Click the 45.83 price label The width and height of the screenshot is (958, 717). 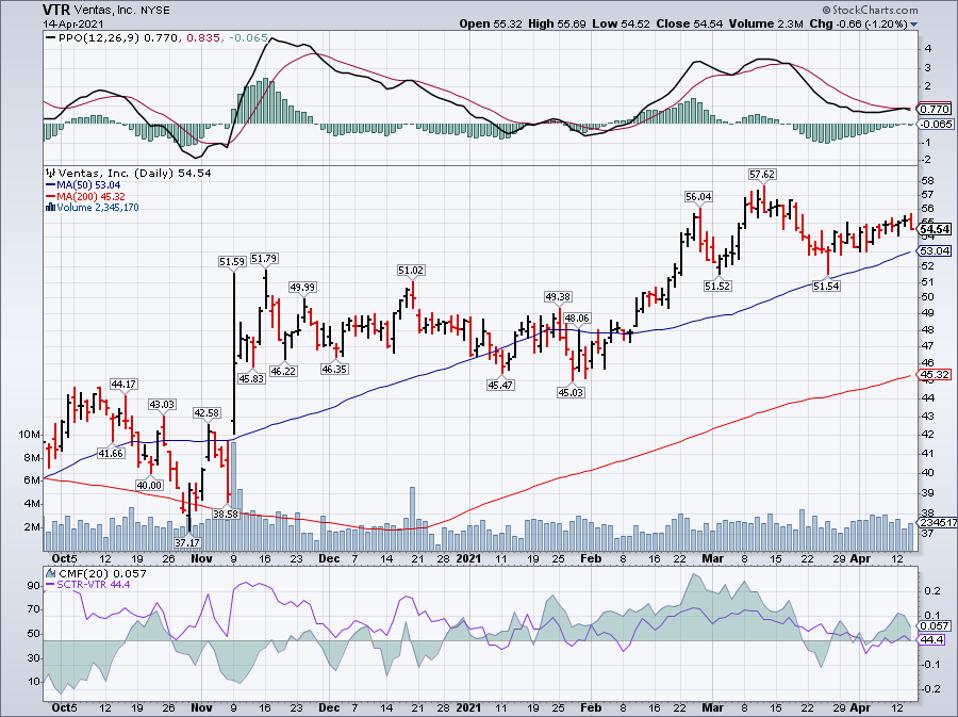coord(251,378)
